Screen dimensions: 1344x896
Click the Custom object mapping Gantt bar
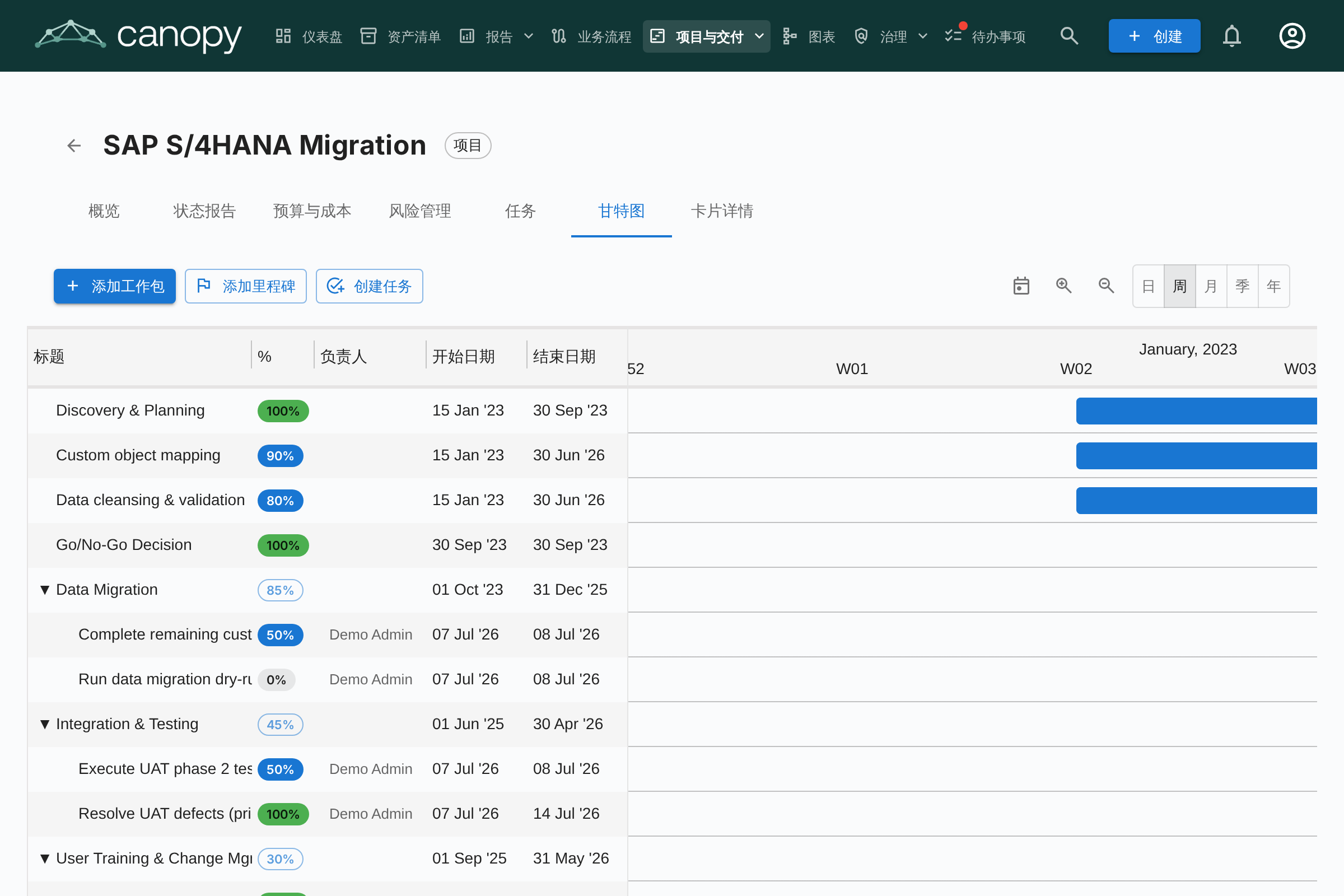[1196, 455]
